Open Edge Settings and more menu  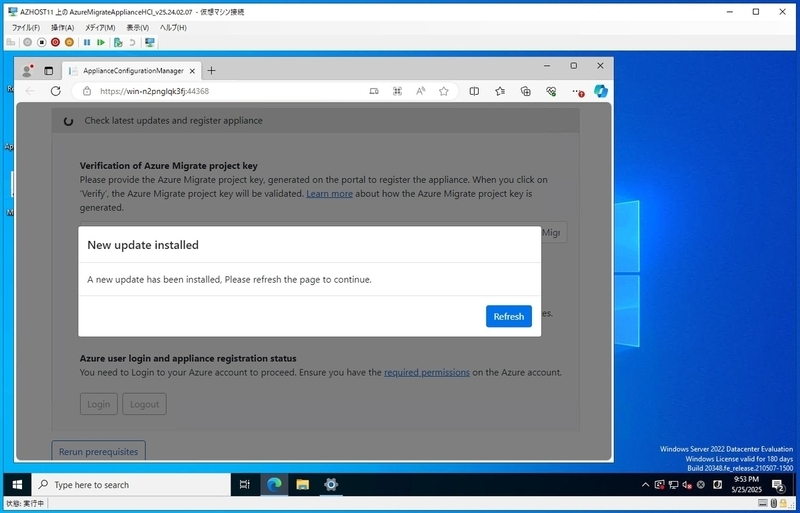pos(577,91)
